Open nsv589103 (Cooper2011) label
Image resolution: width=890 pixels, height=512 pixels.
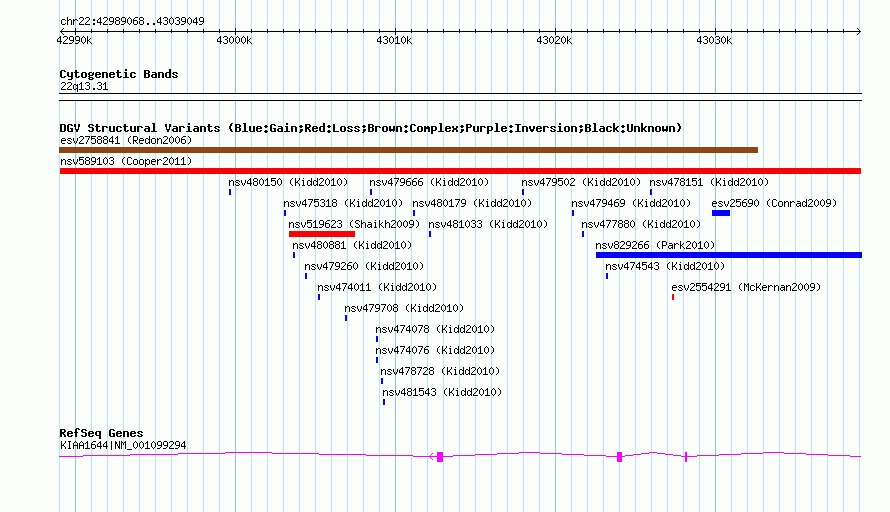coord(126,161)
